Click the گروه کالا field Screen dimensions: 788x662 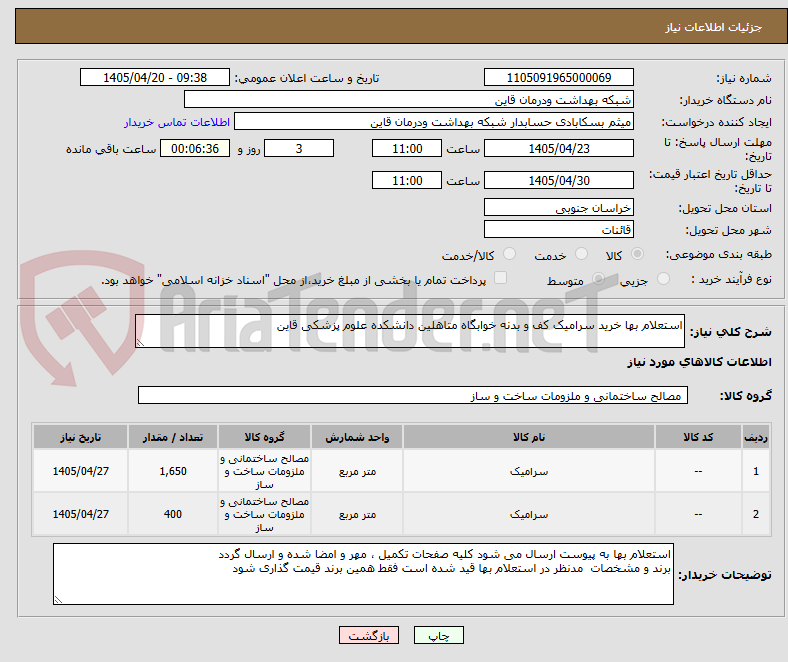click(x=413, y=396)
